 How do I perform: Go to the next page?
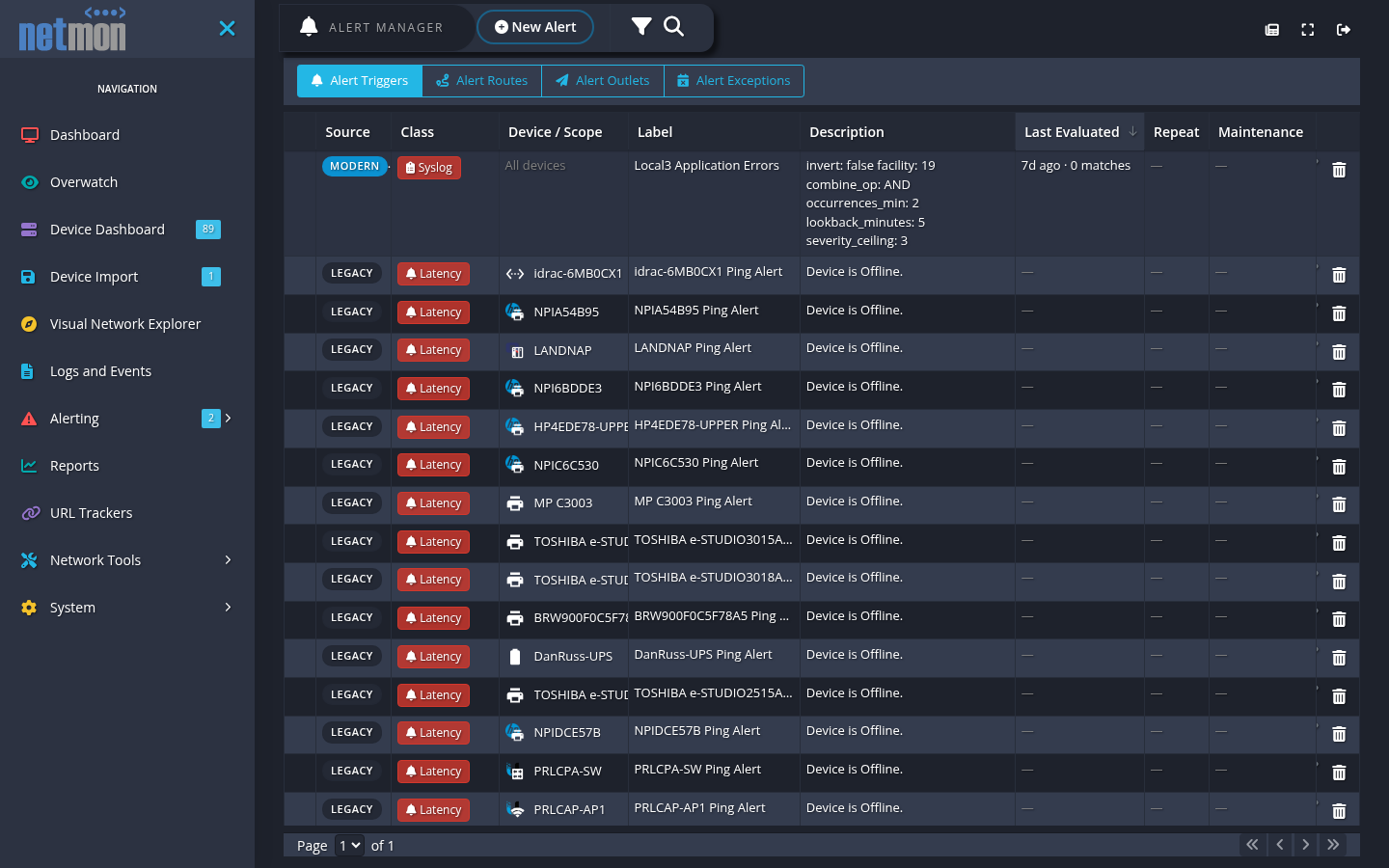1306,845
